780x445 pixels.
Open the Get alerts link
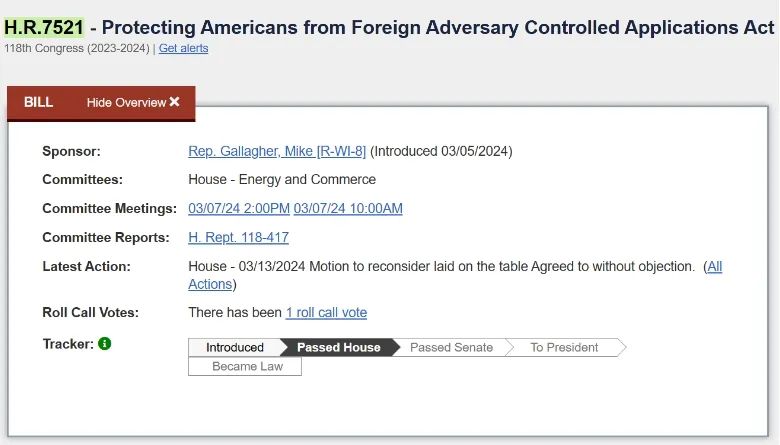pyautogui.click(x=184, y=48)
